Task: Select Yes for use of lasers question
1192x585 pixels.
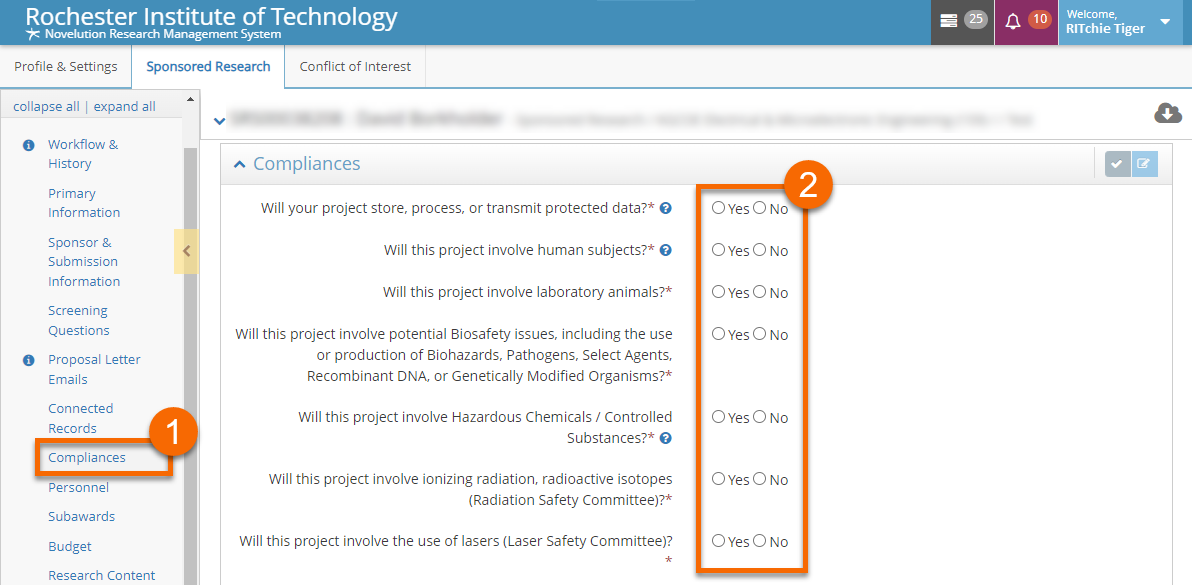Action: coord(719,541)
